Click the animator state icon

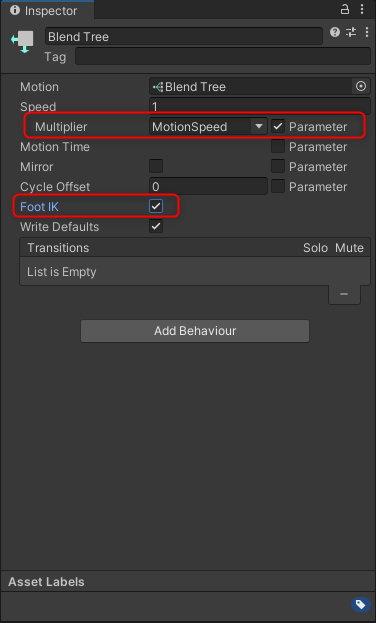click(23, 42)
